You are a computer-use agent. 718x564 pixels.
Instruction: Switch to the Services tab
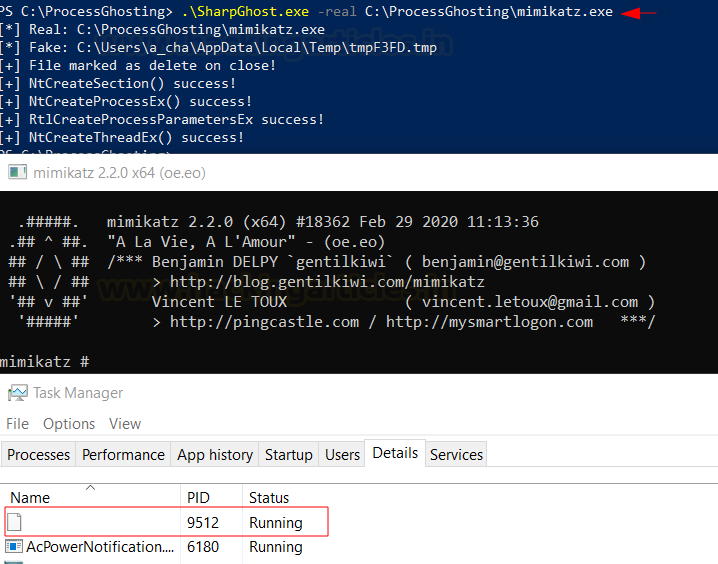pos(456,455)
